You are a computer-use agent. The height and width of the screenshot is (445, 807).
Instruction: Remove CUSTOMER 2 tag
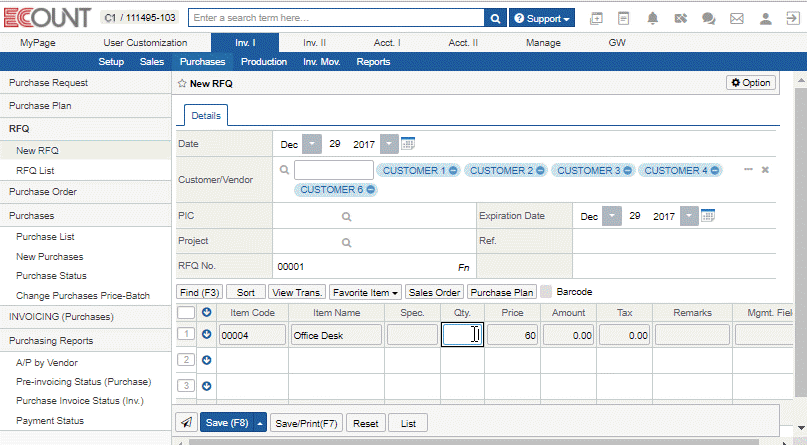tap(540, 170)
